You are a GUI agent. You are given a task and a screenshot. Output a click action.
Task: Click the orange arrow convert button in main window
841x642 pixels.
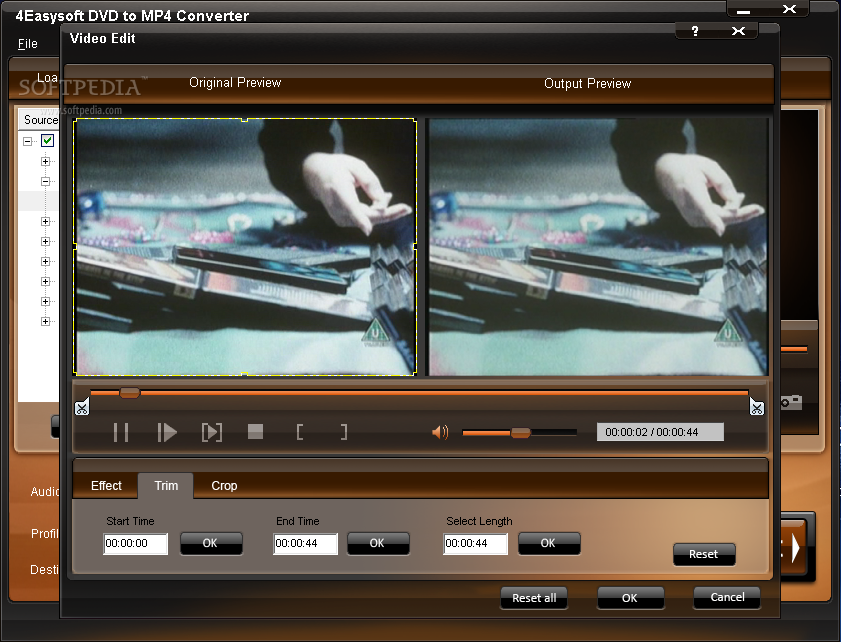(795, 548)
